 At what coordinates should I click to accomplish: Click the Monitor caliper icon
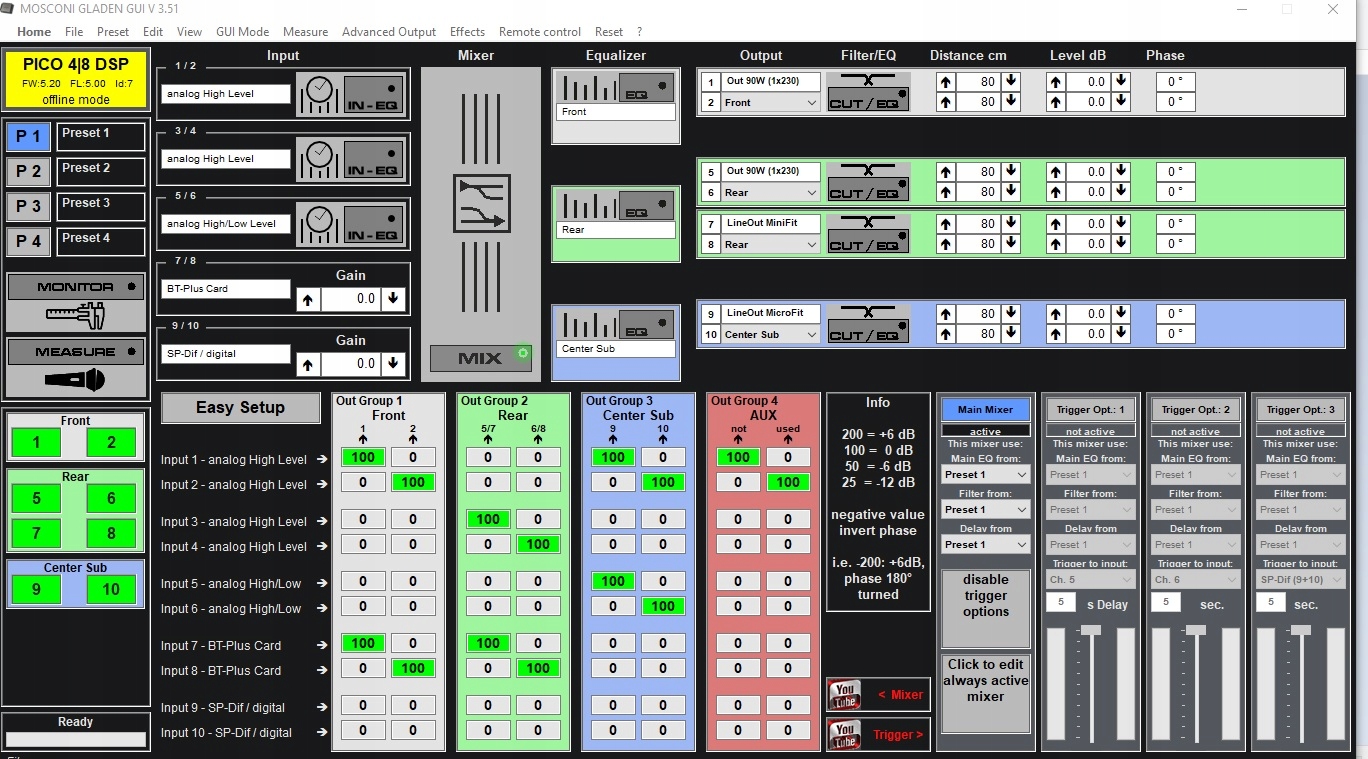pyautogui.click(x=75, y=316)
